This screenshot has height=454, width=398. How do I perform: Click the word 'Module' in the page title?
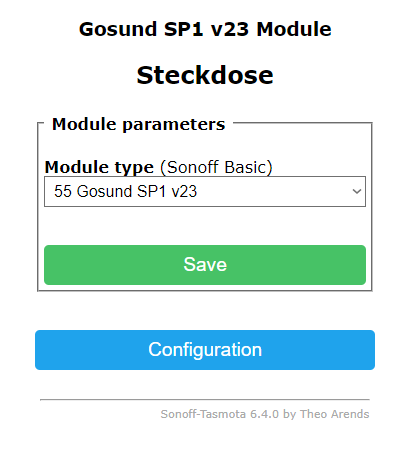click(x=294, y=29)
